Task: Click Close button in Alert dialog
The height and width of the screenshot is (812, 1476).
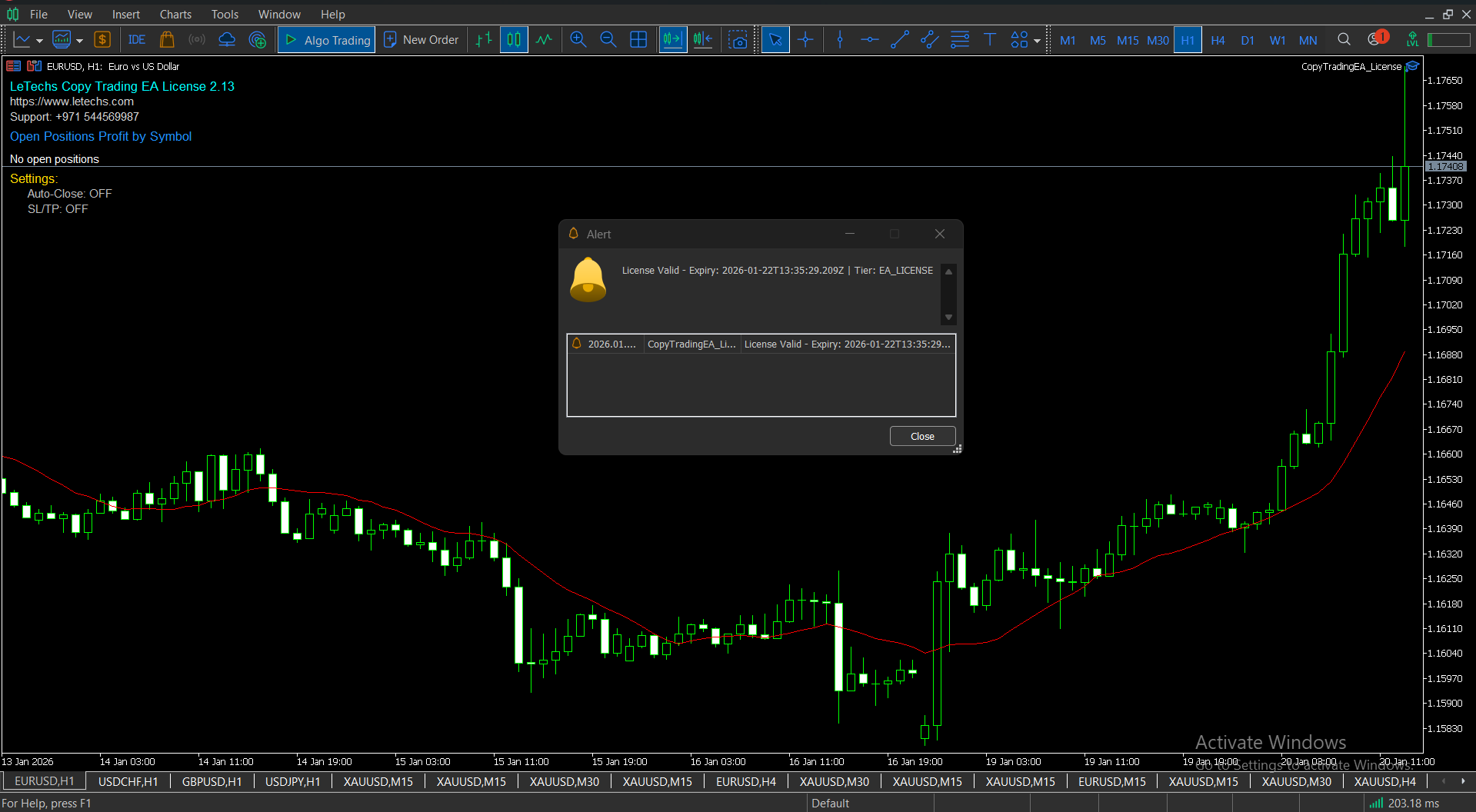Action: click(x=922, y=436)
